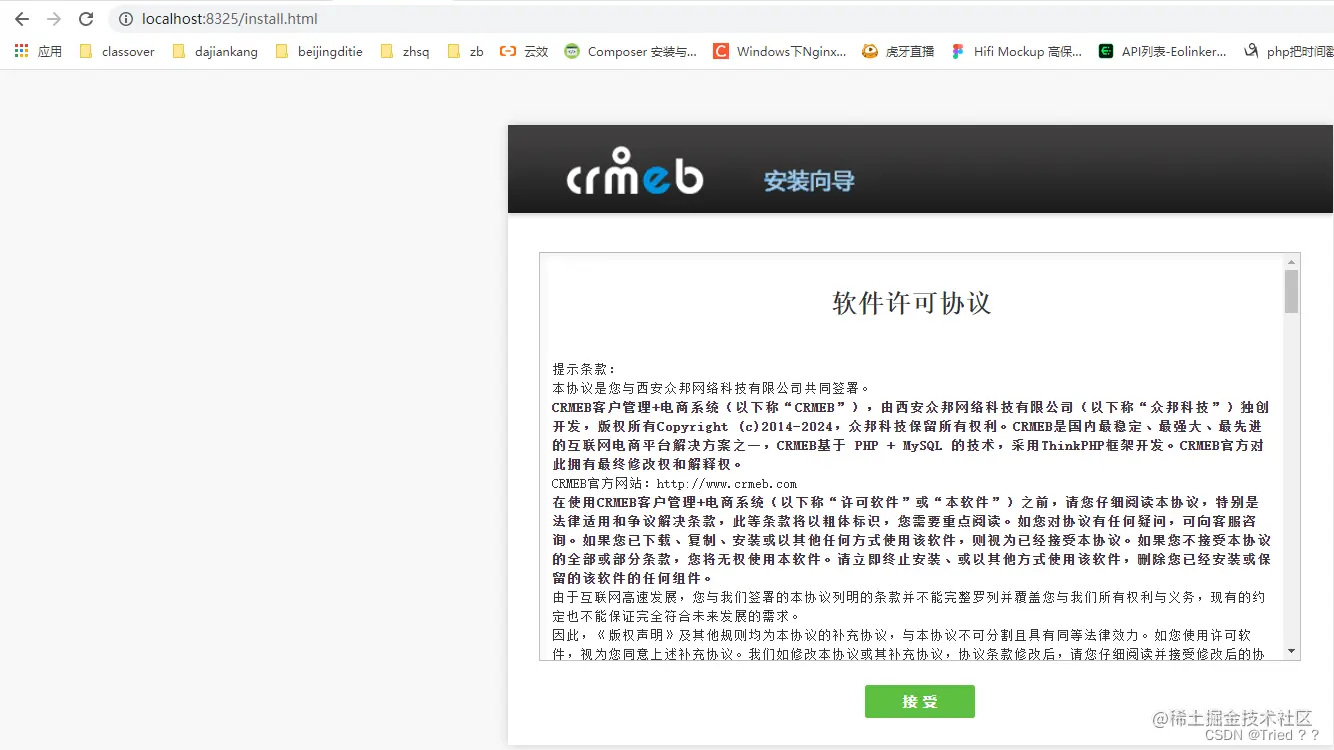Click the Hifi Mockup bookmark favicon
Viewport: 1334px width, 750px height.
[957, 50]
